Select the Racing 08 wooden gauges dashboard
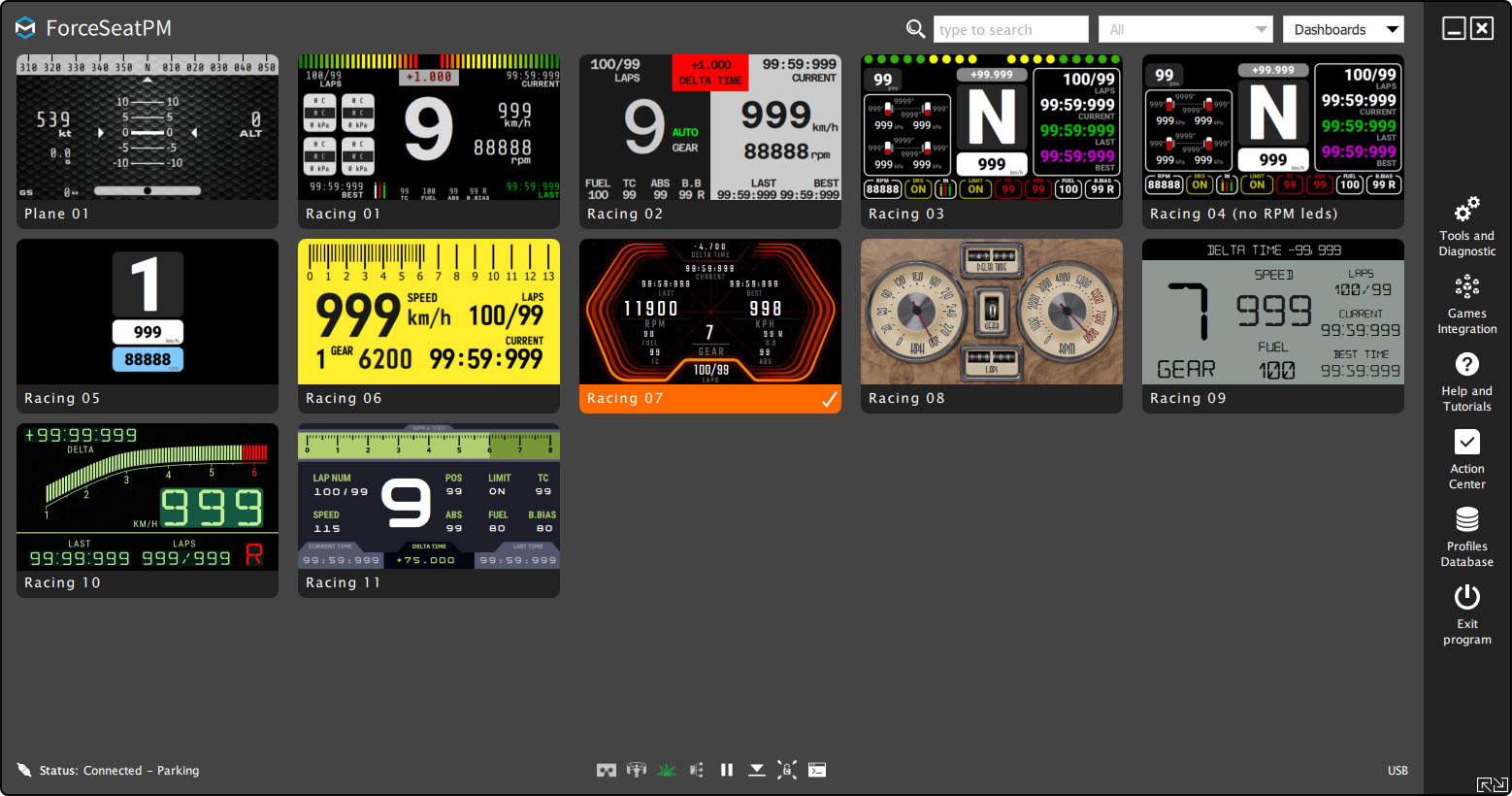Screen dimensions: 1512x796 tap(992, 326)
